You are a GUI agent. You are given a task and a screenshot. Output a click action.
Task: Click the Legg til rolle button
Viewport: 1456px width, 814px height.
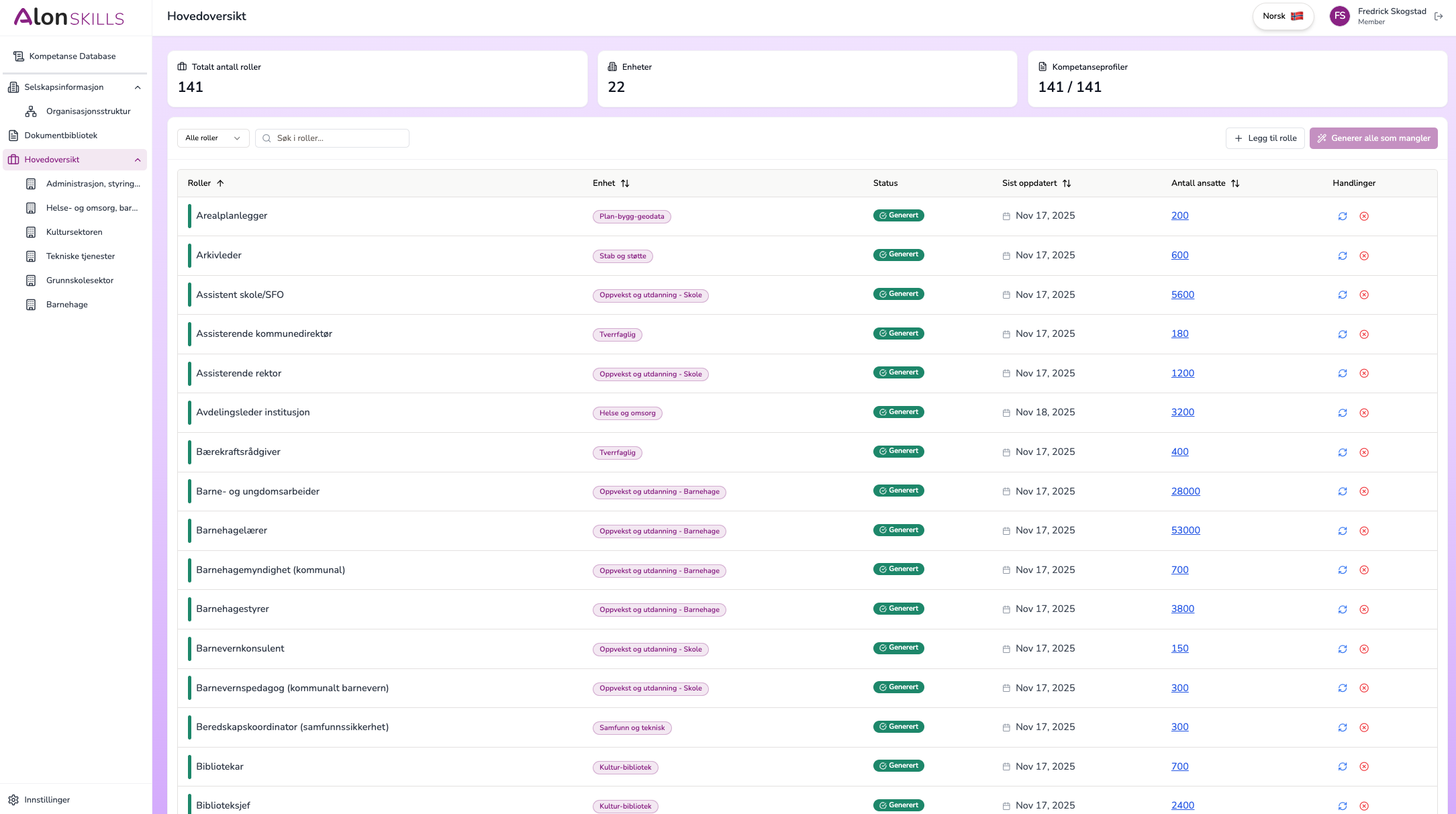click(x=1265, y=138)
